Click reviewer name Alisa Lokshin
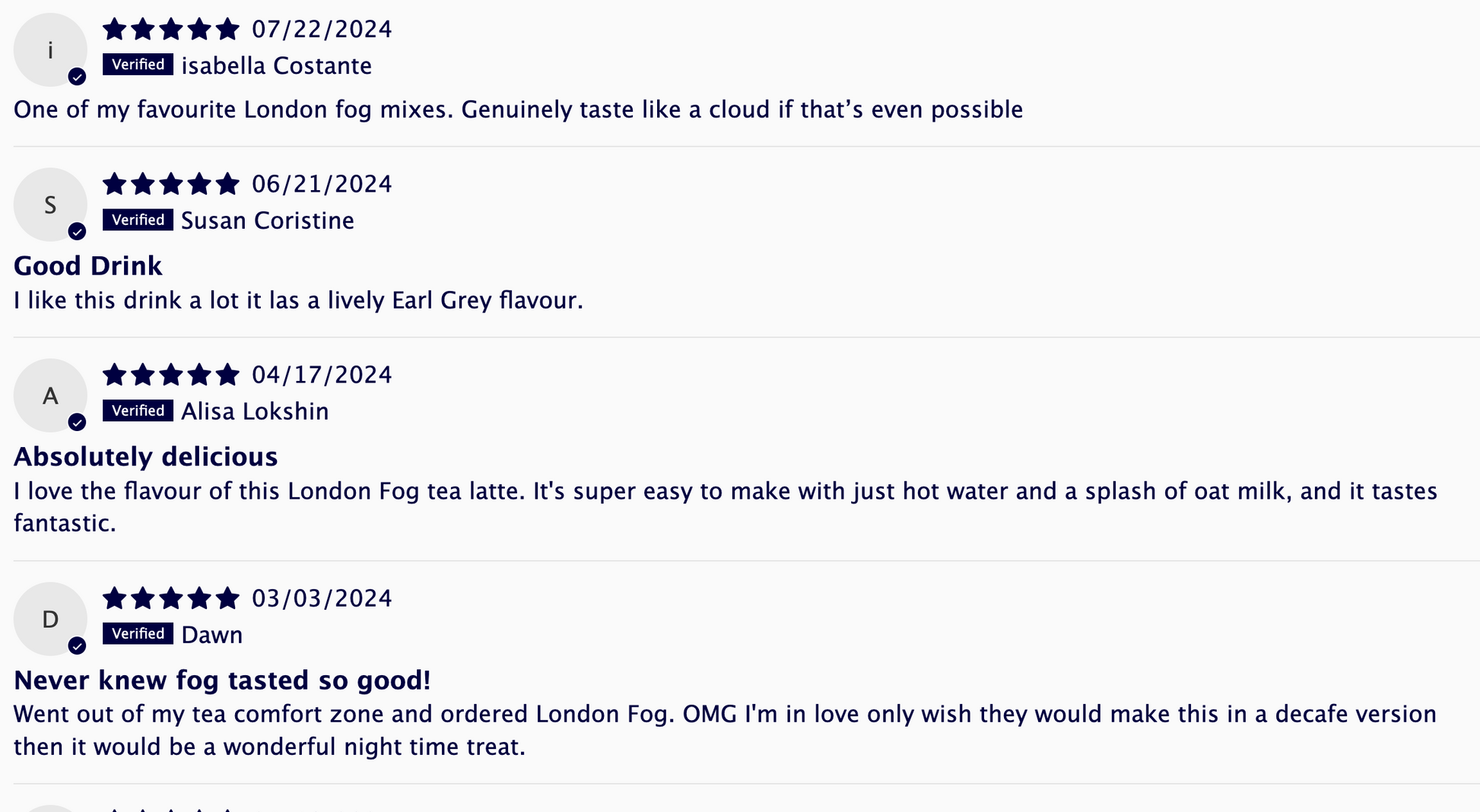The width and height of the screenshot is (1480, 812). (255, 411)
